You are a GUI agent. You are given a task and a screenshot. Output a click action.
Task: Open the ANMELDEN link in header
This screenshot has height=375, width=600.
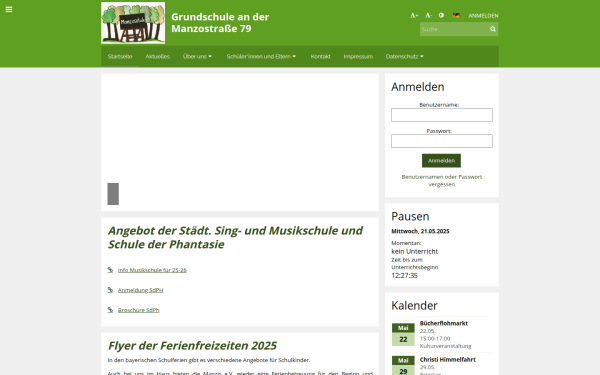[483, 16]
